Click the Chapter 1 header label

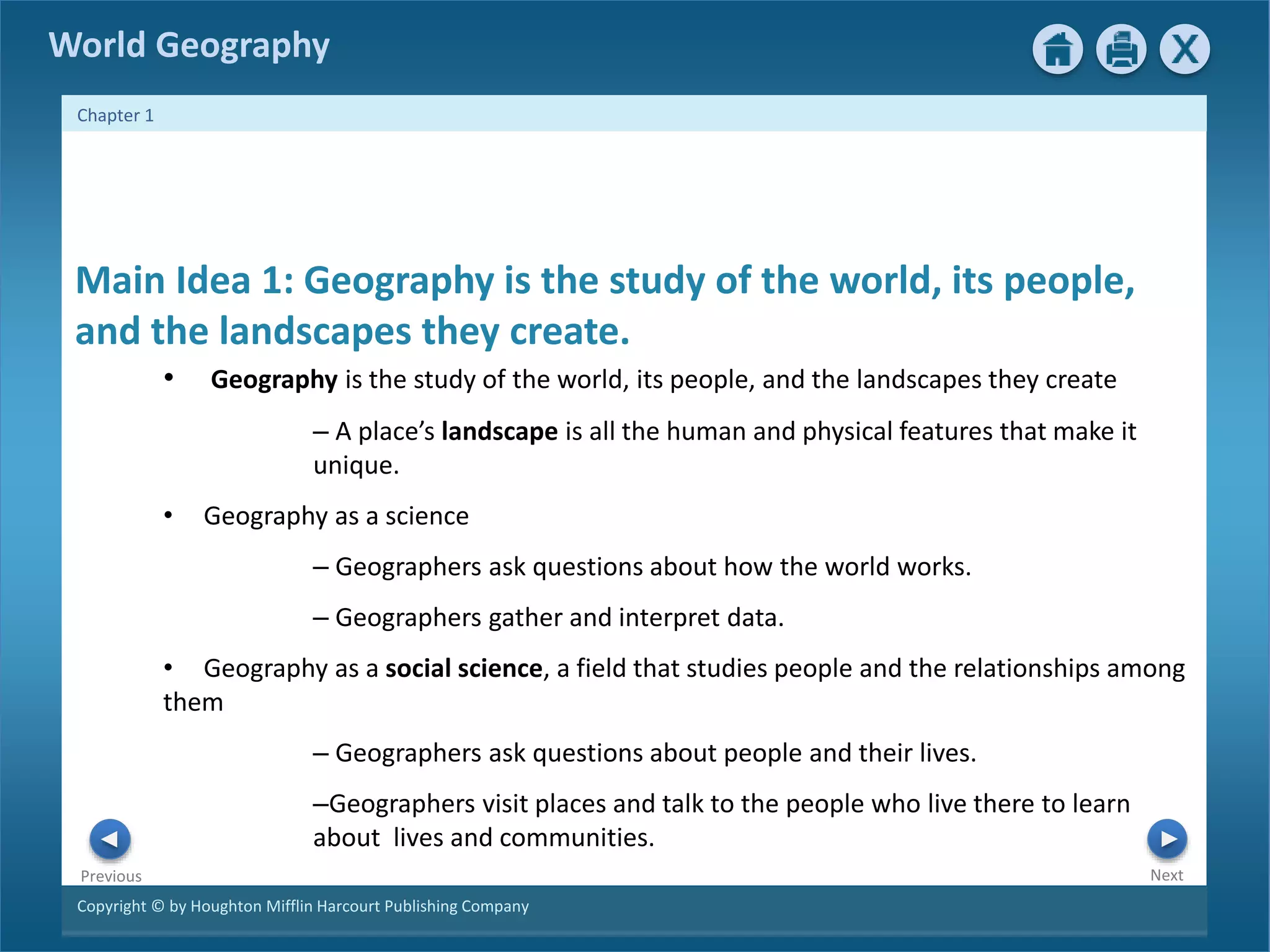[x=115, y=115]
